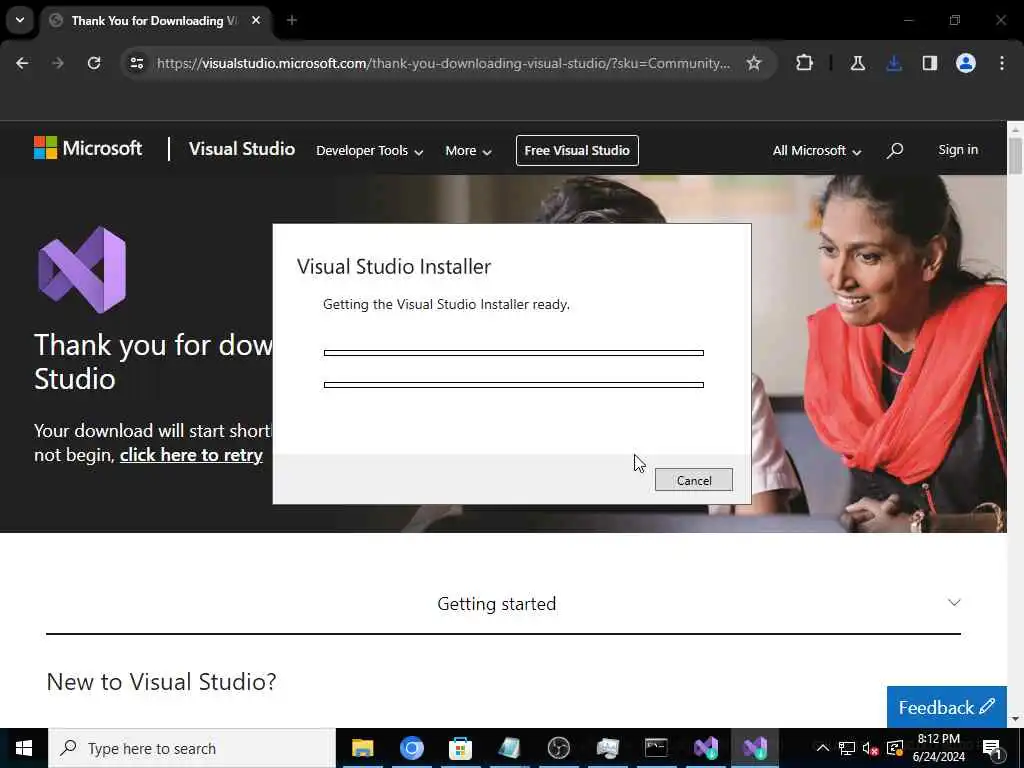Open a new browser tab
Viewport: 1024px width, 768px height.
pos(292,20)
